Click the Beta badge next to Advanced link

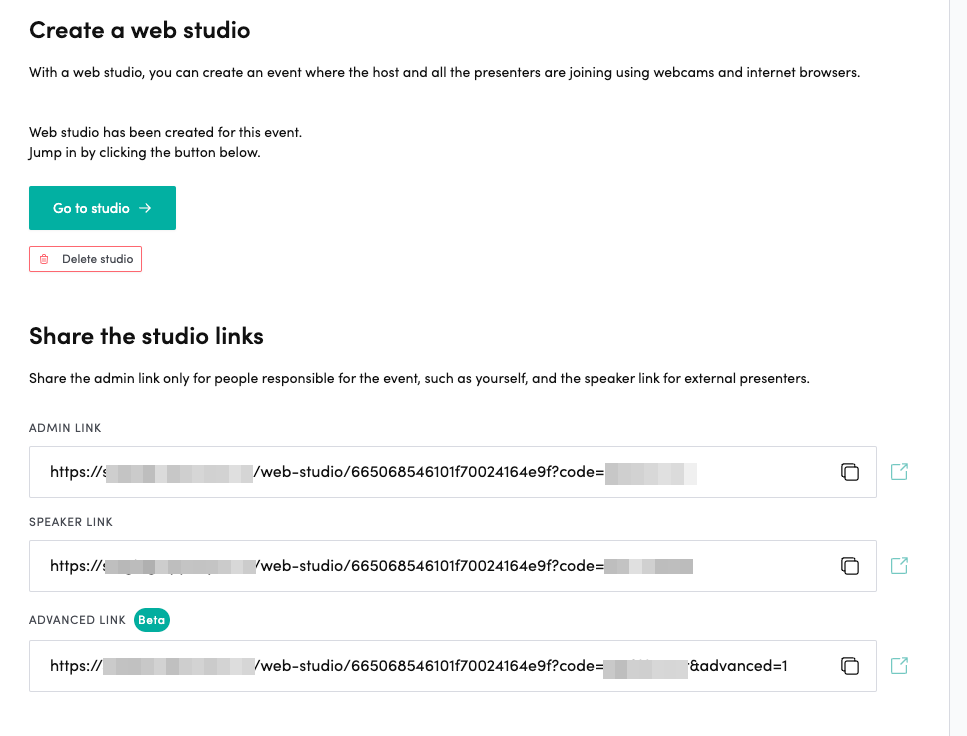click(x=151, y=620)
